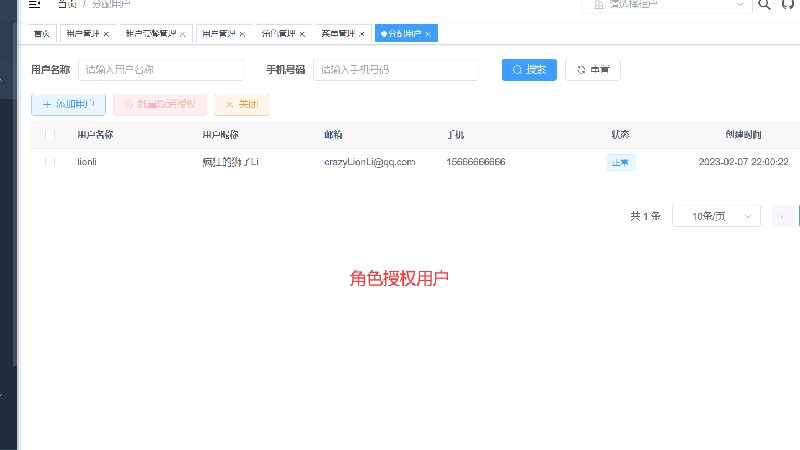Close the 角色管理 tab using its x

[302, 34]
